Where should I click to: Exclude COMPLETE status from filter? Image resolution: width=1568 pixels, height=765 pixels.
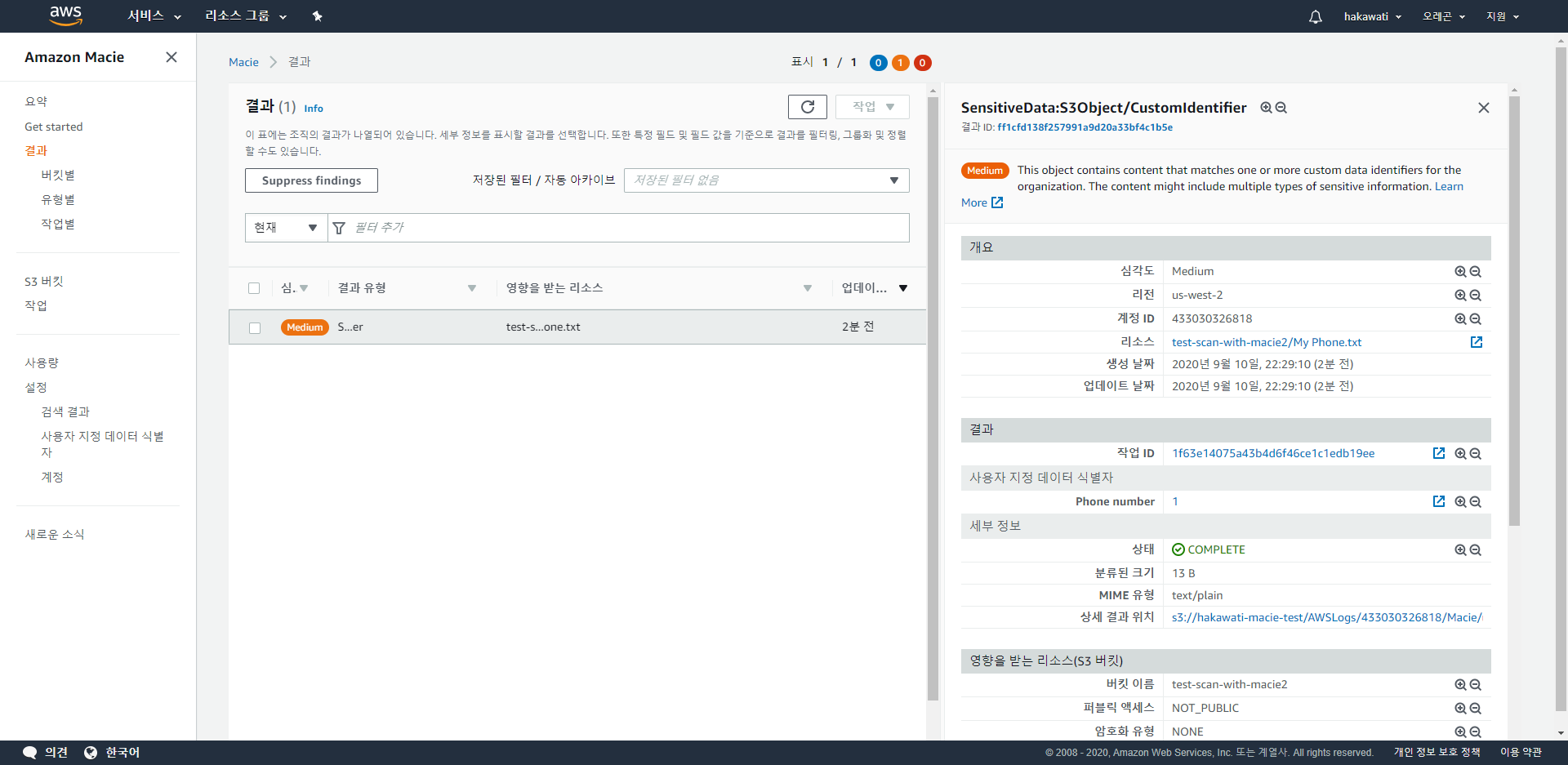(1476, 550)
